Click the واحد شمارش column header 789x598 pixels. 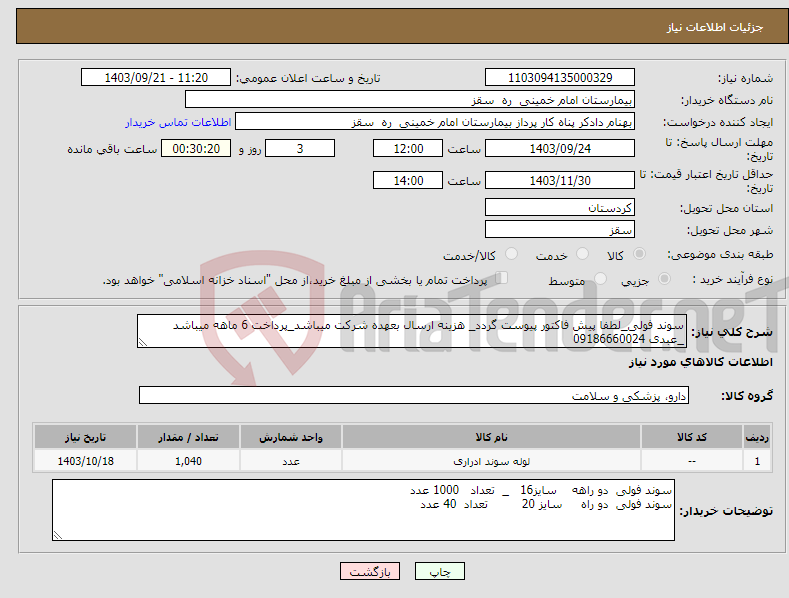291,437
